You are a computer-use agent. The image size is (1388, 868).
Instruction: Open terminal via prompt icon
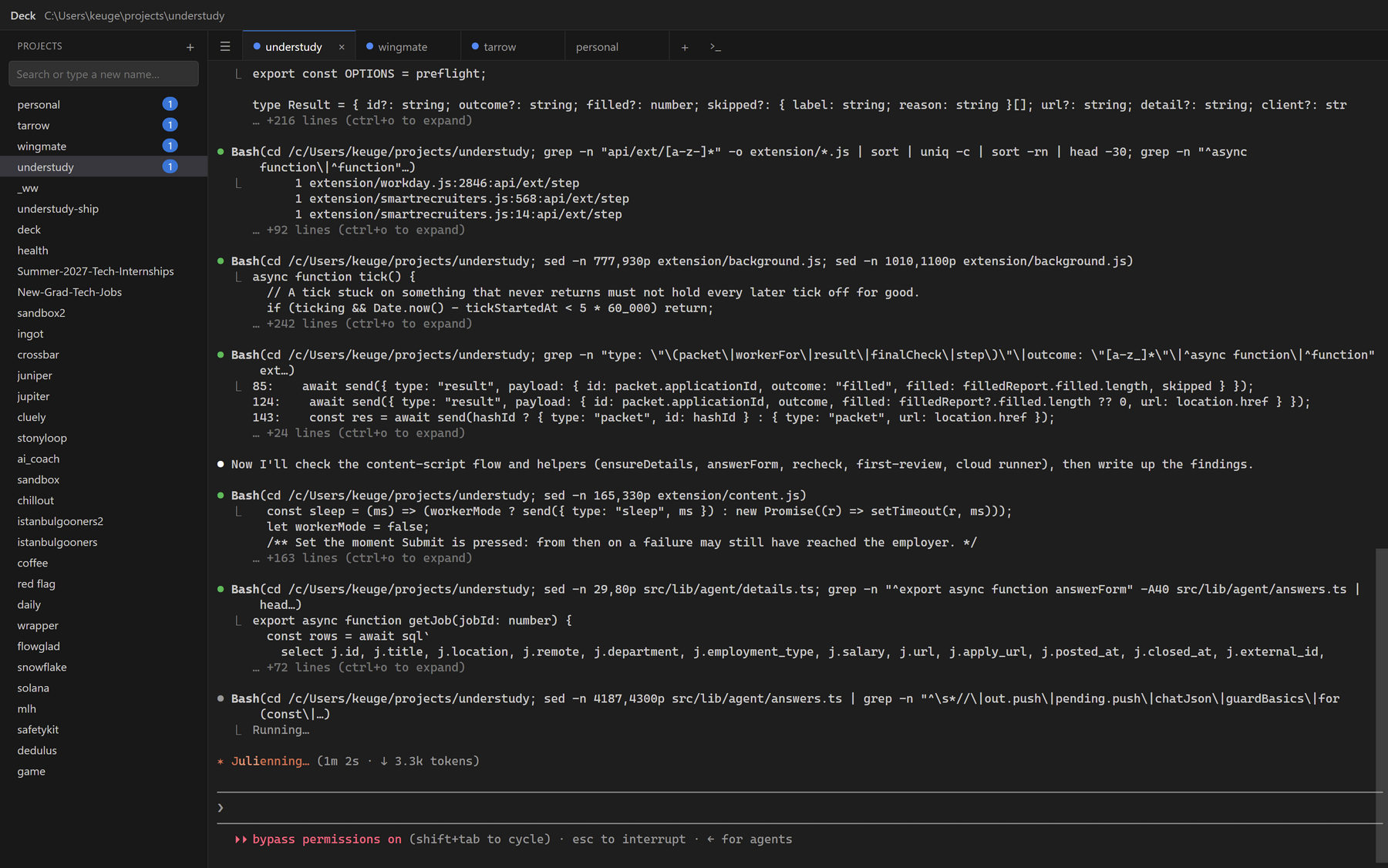pyautogui.click(x=716, y=47)
